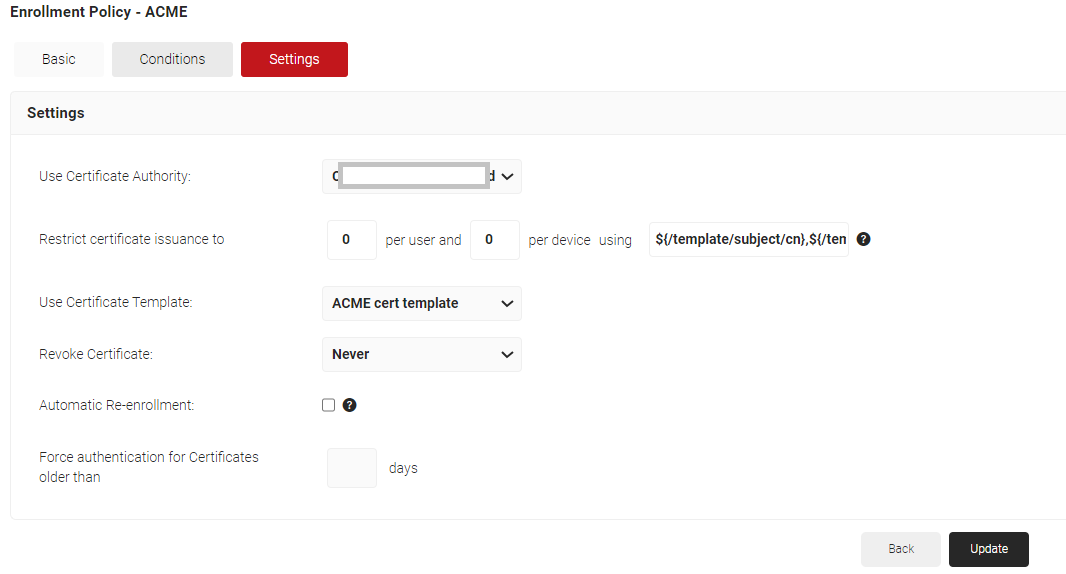This screenshot has height=574, width=1066.
Task: Expand the ACME cert template dropdown
Action: [421, 303]
